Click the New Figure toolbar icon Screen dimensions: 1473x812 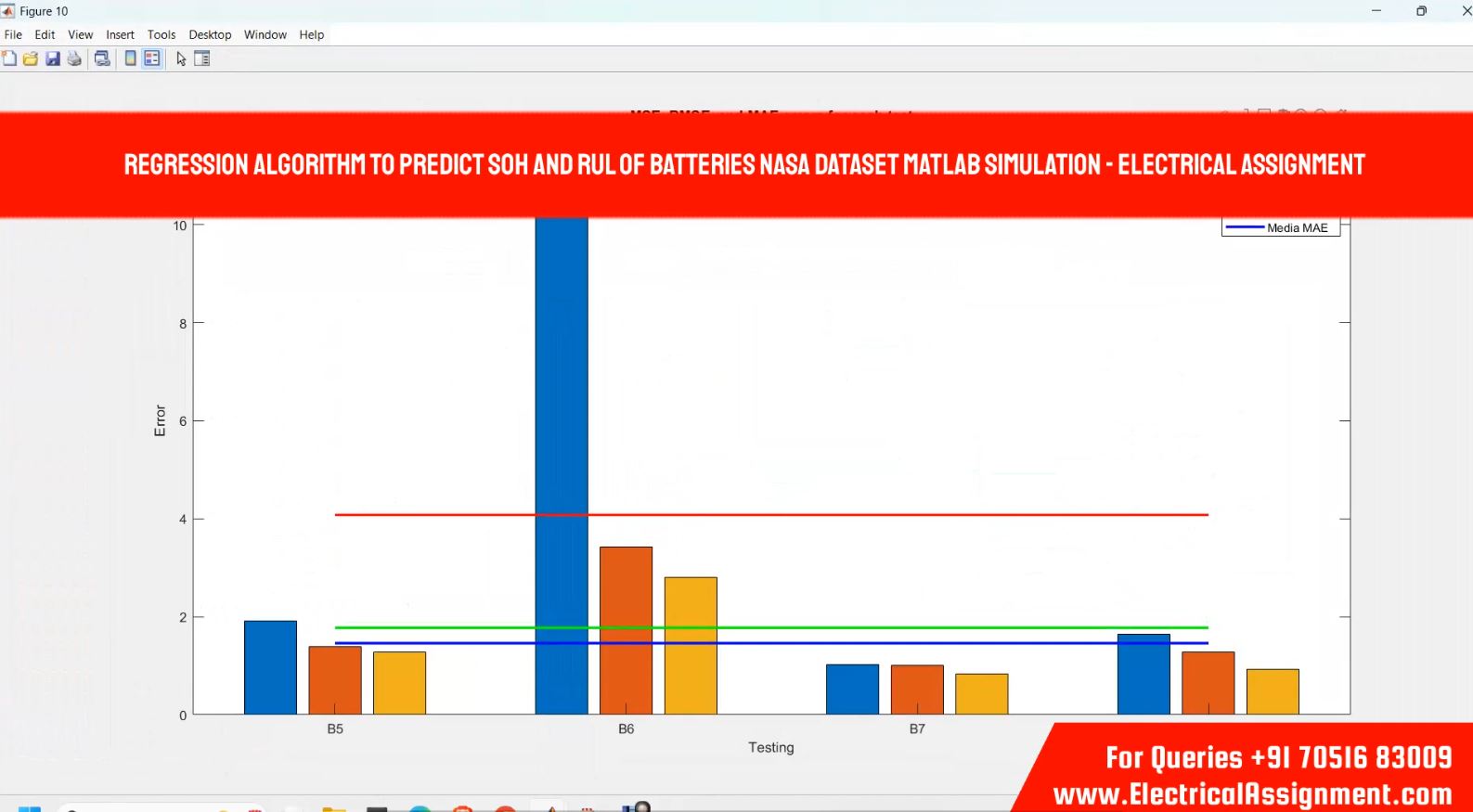(9, 58)
